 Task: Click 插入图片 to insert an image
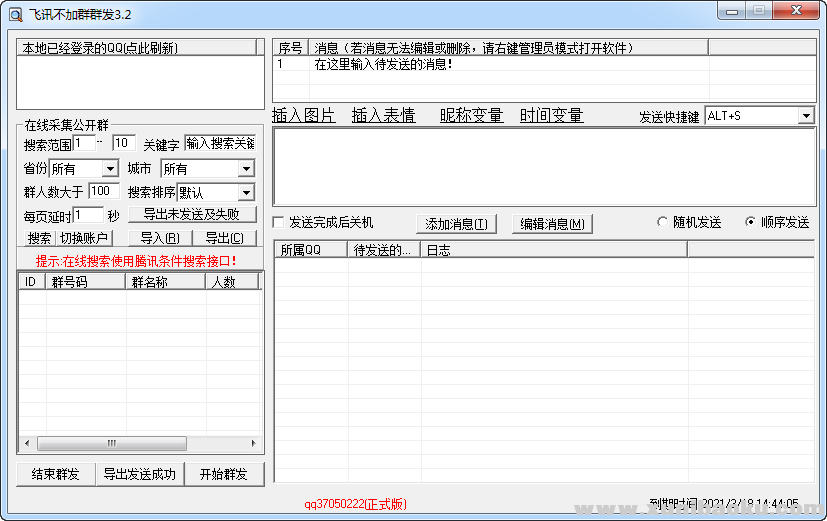tap(303, 115)
